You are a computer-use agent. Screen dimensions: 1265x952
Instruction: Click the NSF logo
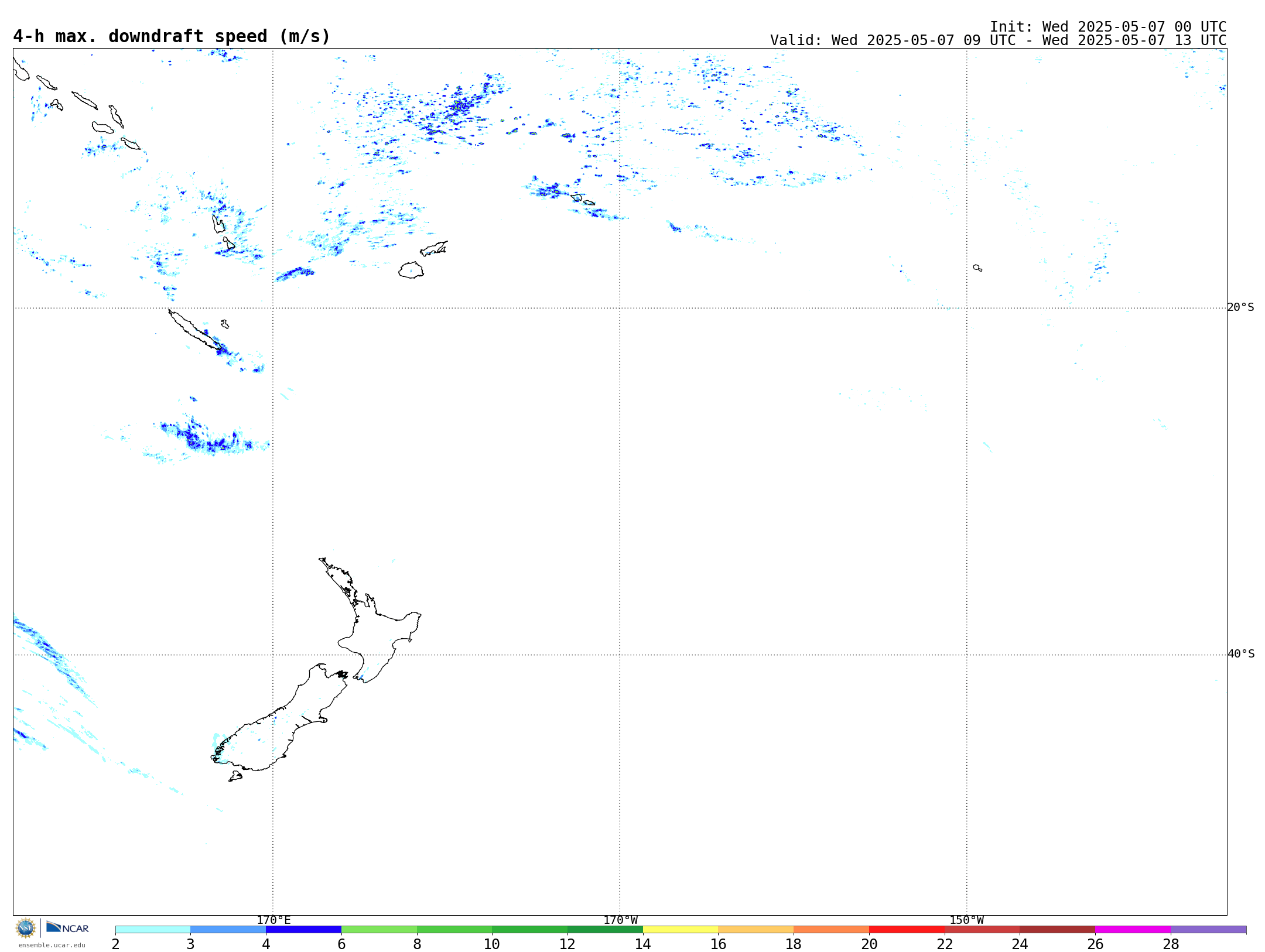26,928
